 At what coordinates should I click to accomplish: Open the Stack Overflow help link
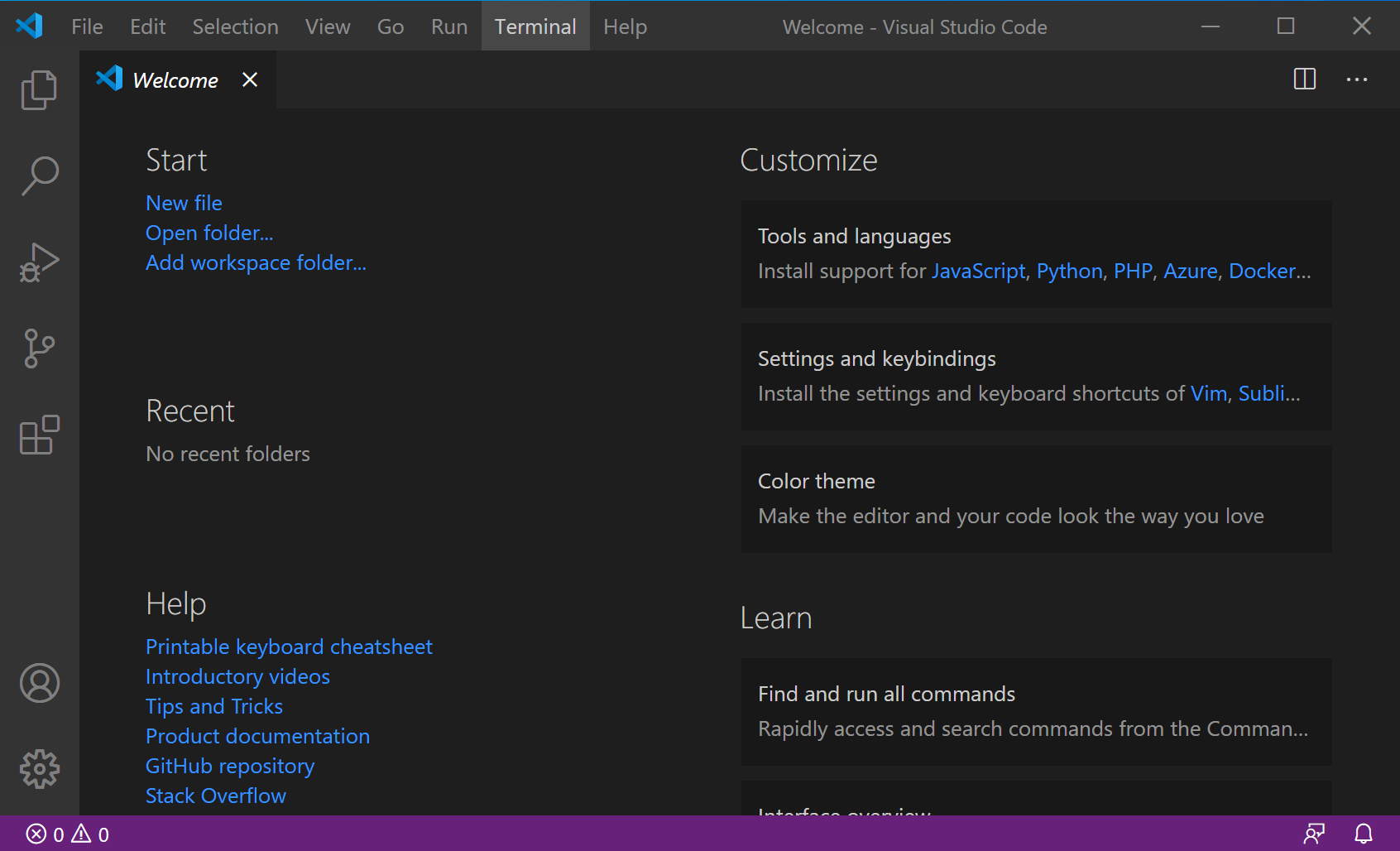pyautogui.click(x=215, y=795)
